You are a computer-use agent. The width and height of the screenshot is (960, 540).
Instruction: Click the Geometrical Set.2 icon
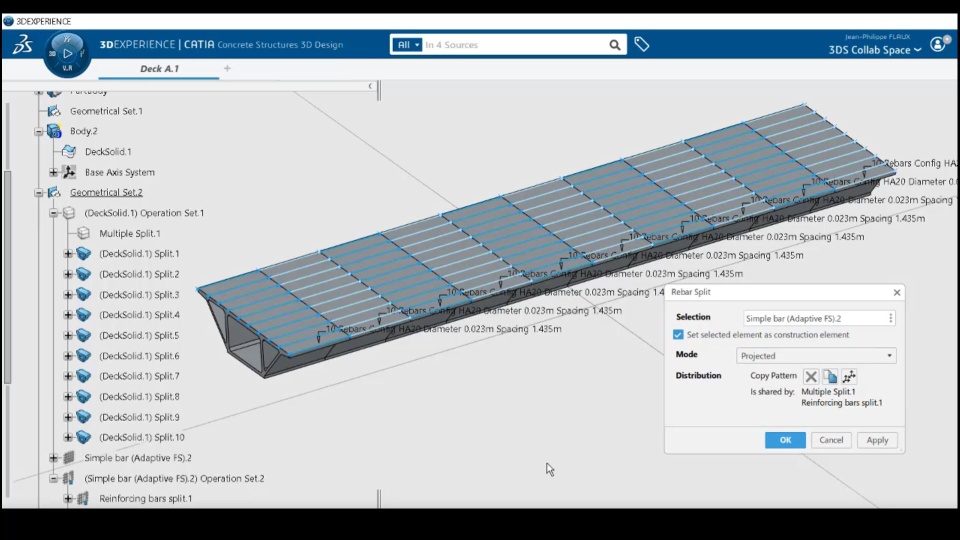coord(54,192)
